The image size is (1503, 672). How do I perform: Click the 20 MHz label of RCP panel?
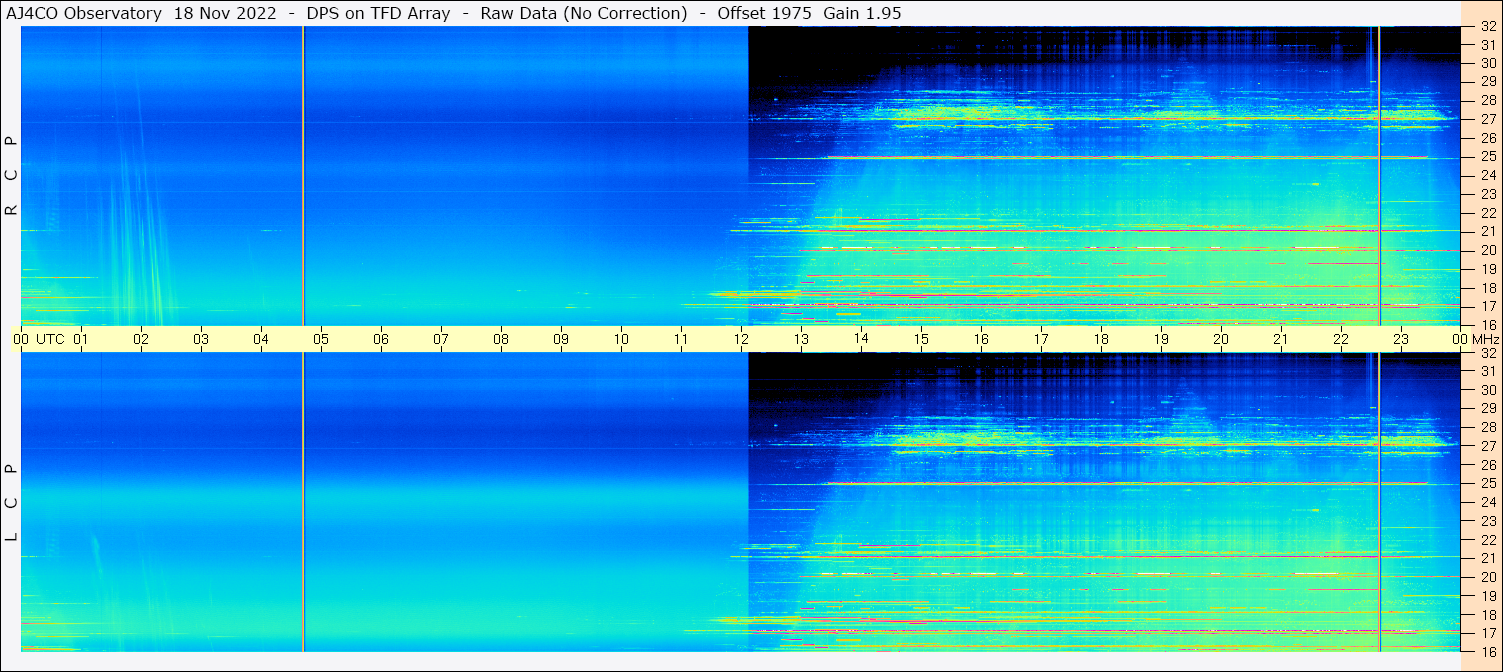click(1488, 251)
